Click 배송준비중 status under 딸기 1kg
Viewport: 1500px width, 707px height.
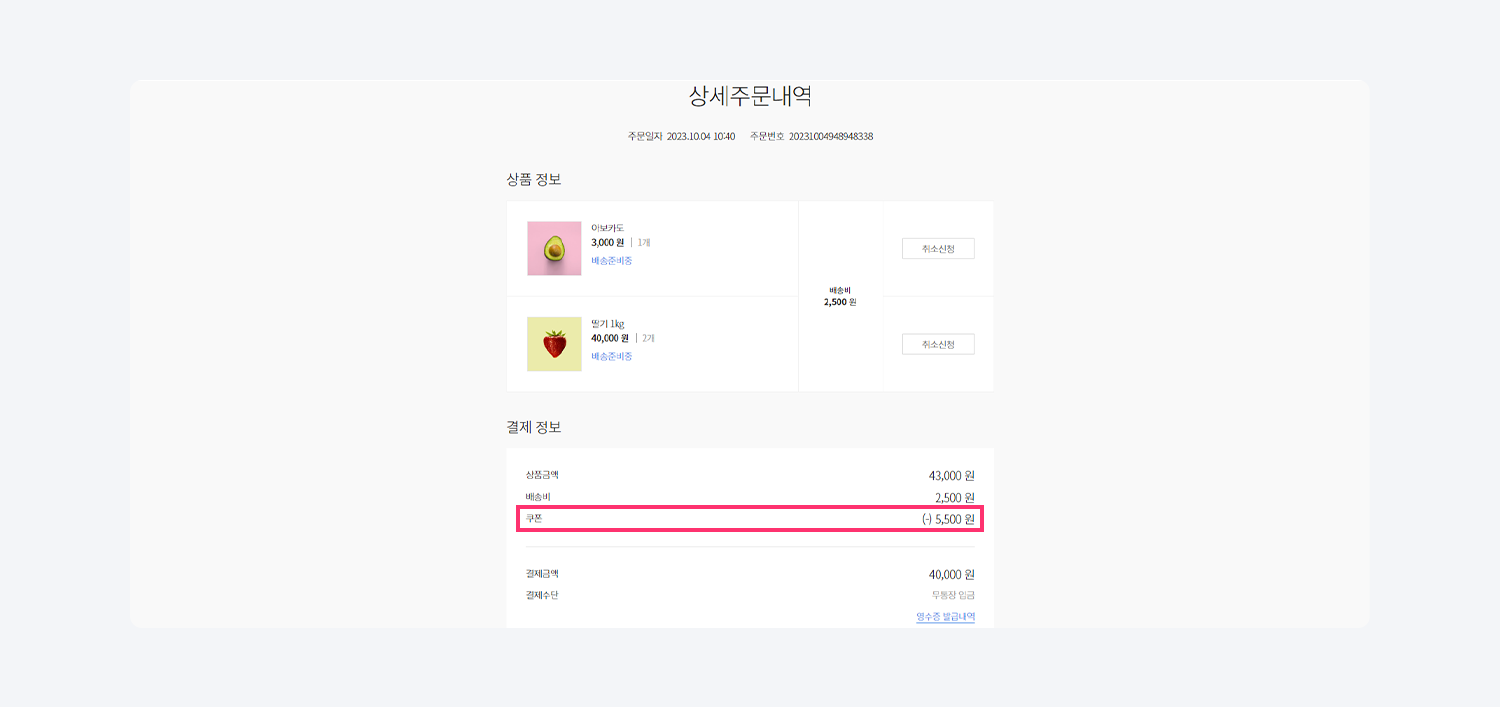[x=611, y=357]
